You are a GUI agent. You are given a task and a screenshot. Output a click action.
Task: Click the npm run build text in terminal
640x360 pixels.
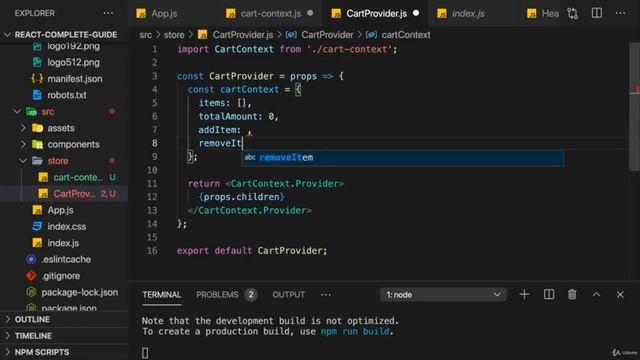355,331
